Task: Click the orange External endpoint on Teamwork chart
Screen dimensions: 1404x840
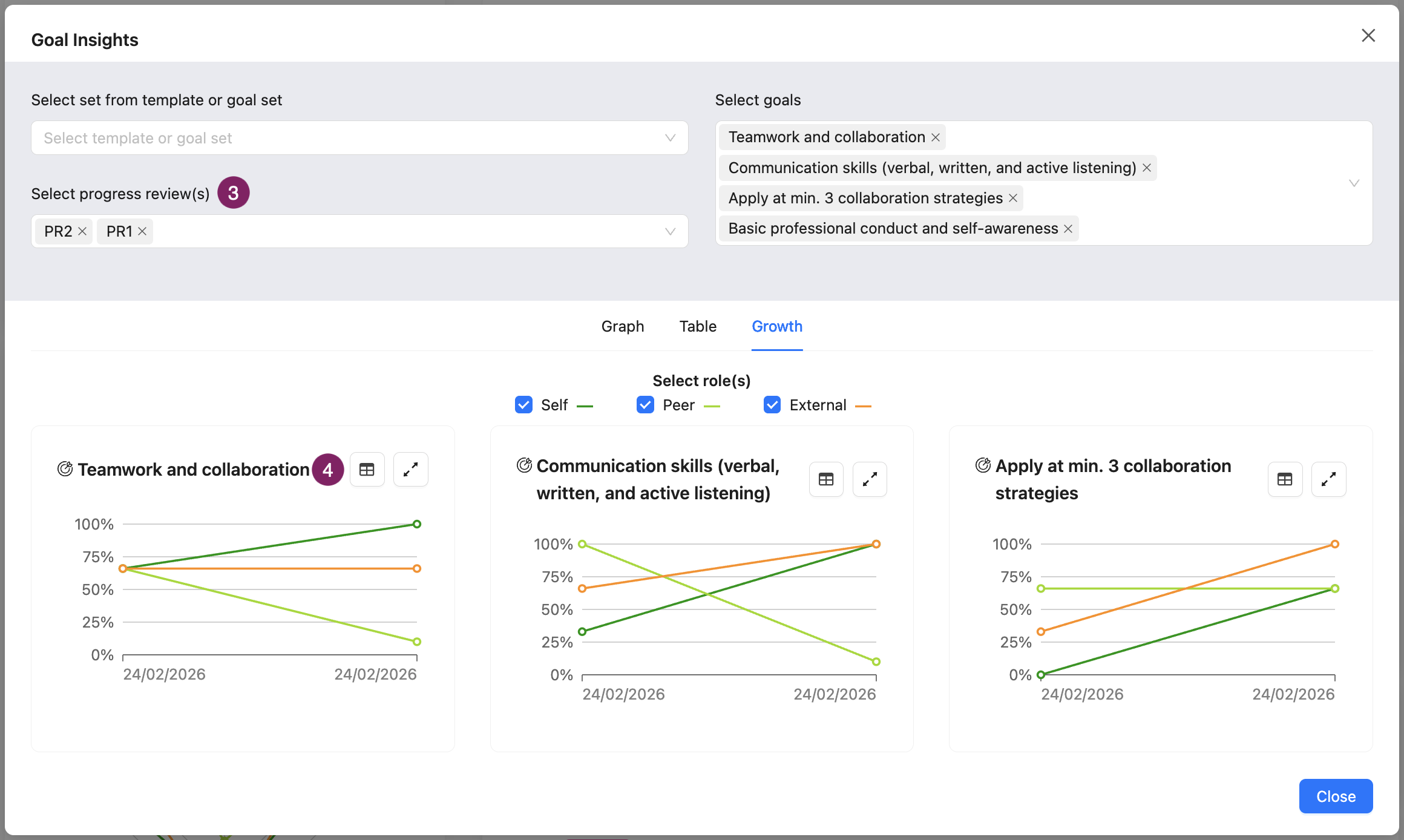Action: (417, 568)
